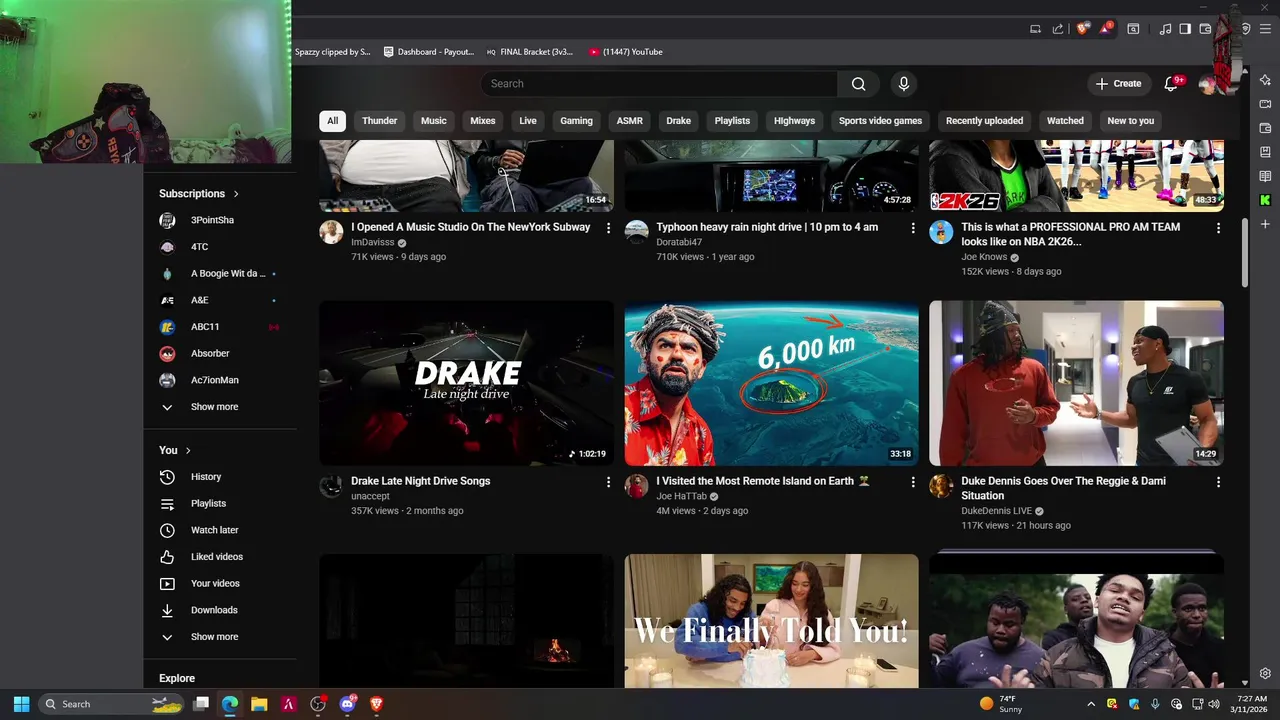
Task: Play Drake Late night drive thumbnail
Action: point(466,383)
